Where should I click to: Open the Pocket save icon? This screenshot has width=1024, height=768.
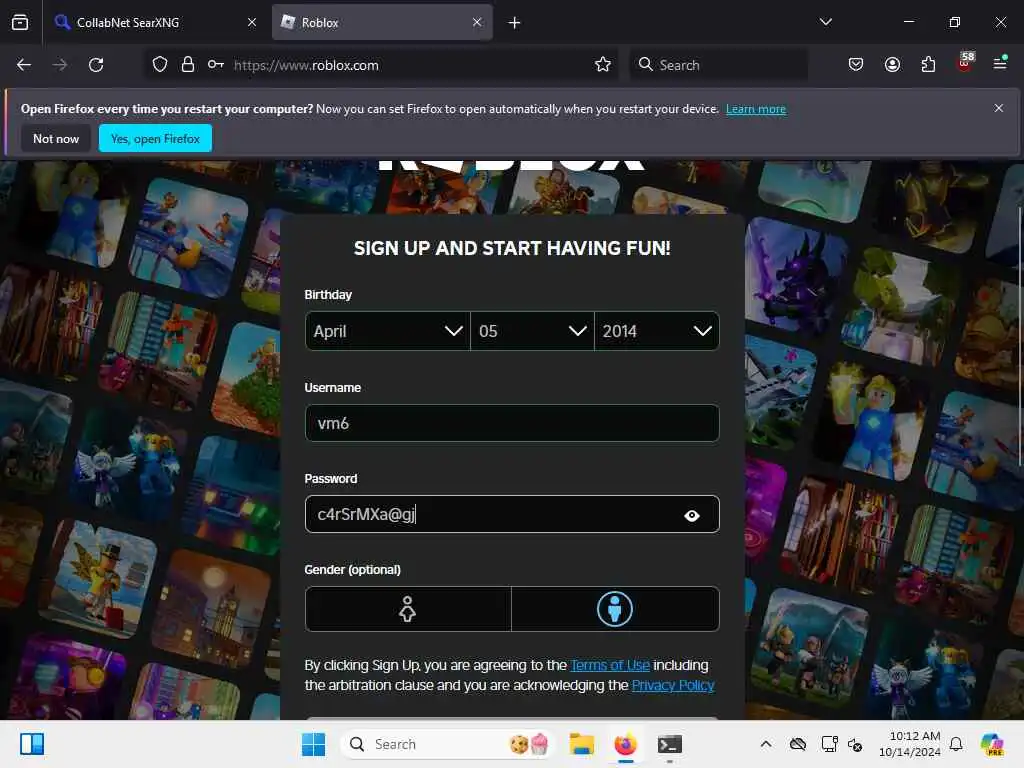(856, 65)
